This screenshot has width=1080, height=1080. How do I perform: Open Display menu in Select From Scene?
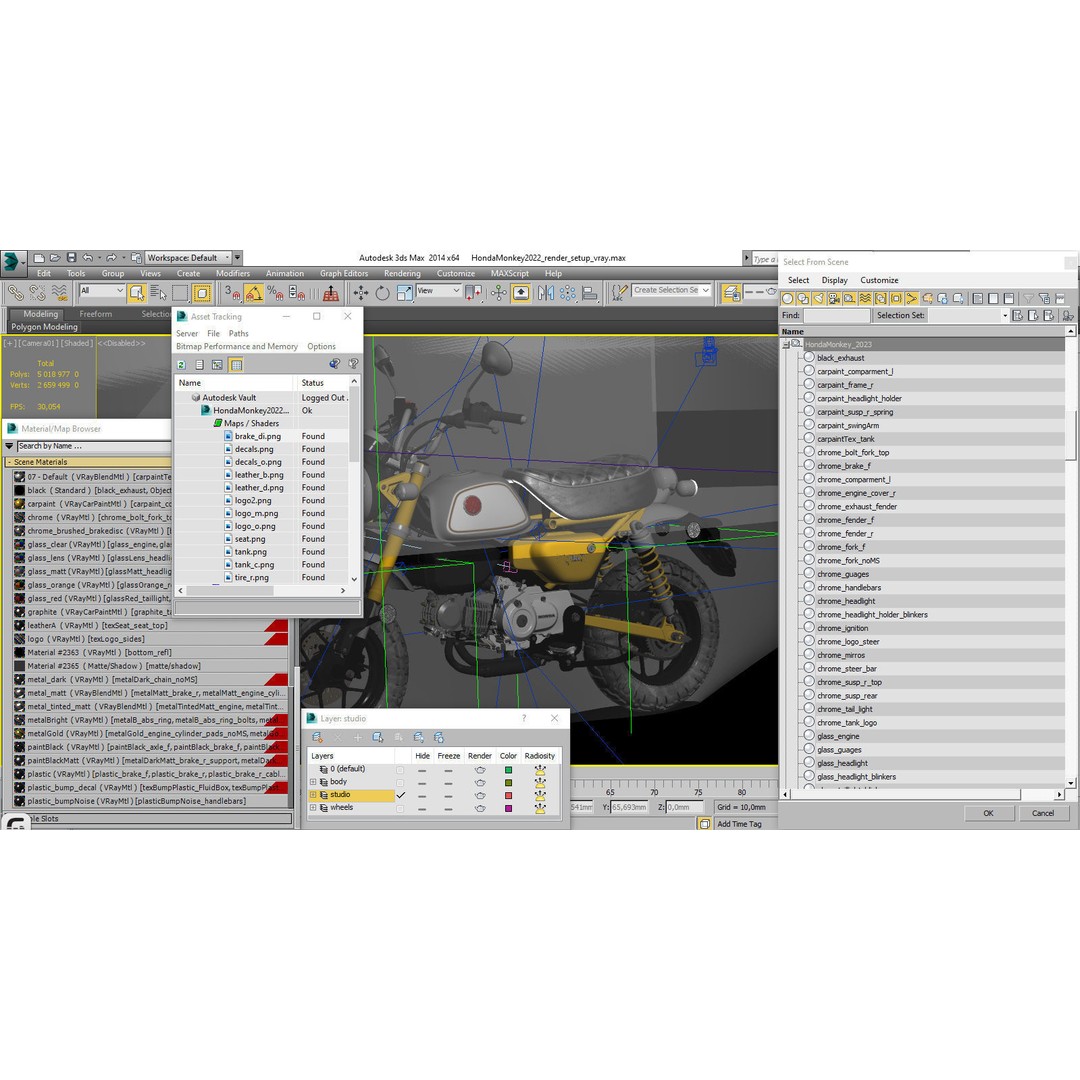point(834,280)
